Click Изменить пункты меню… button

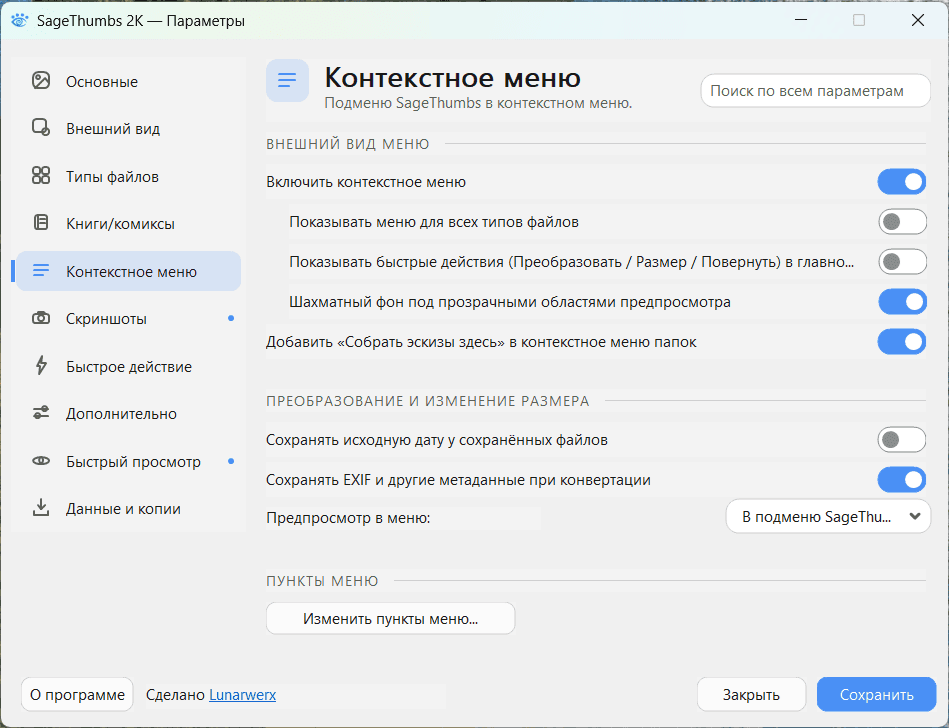point(390,618)
